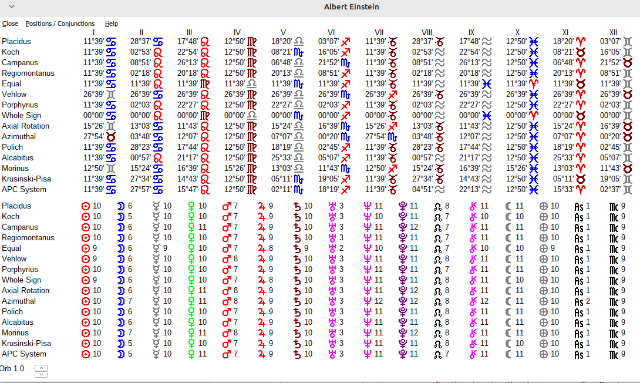Image resolution: width=640 pixels, height=383 pixels.
Task: Select the Jupiter glyph in the Vehlow row
Action: pyautogui.click(x=262, y=259)
